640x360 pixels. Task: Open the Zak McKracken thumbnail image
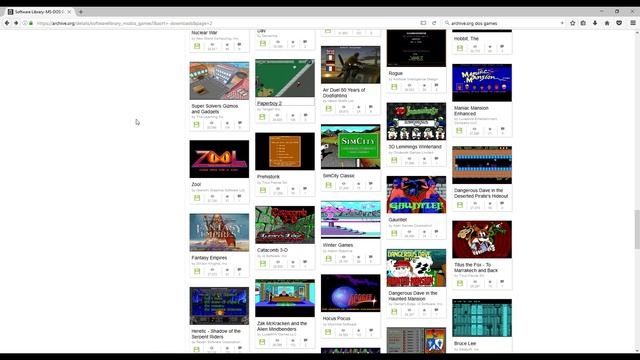[285, 298]
